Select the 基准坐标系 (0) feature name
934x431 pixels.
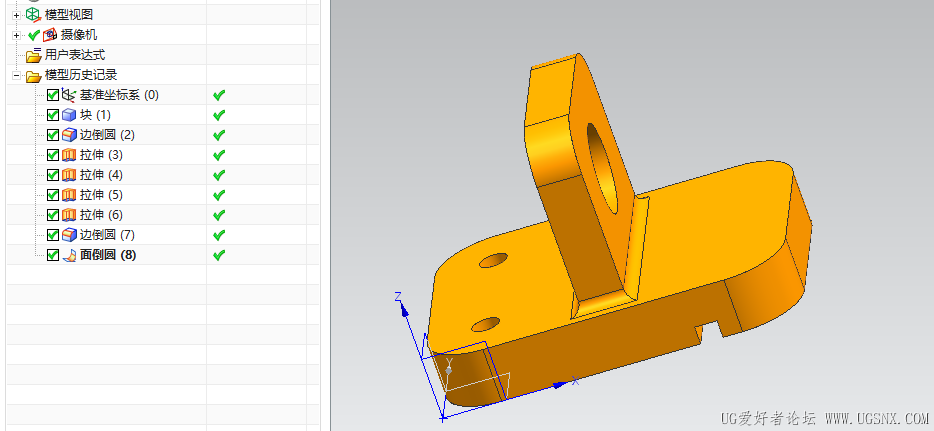(x=120, y=95)
